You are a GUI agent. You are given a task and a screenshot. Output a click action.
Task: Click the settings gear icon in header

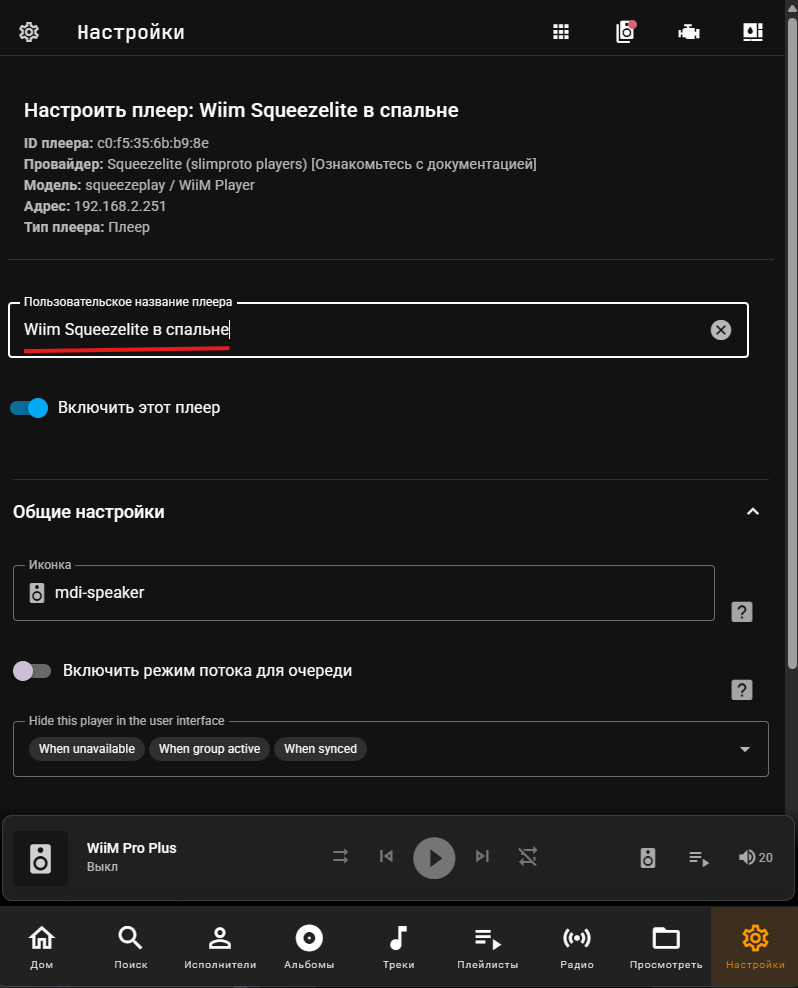tap(29, 32)
